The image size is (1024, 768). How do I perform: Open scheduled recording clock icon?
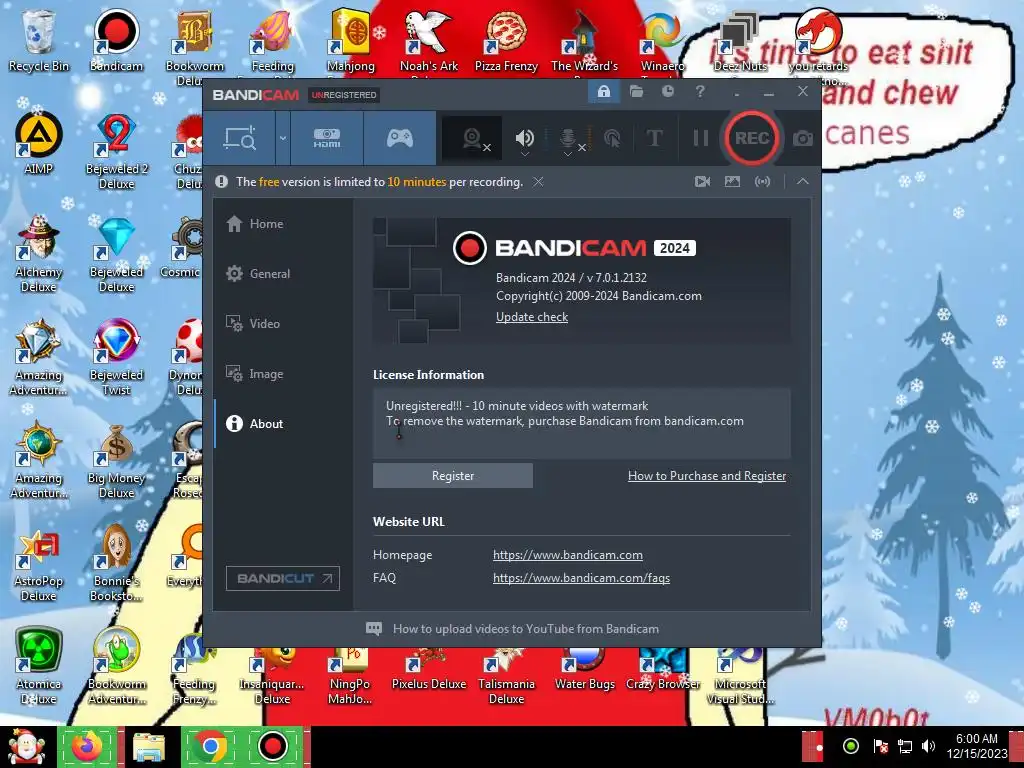click(667, 91)
